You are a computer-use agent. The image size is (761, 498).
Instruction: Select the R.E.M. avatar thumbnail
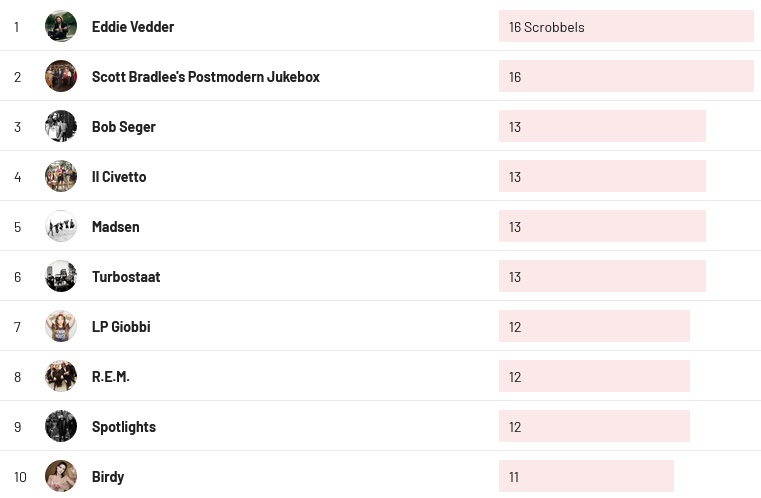[x=61, y=376]
